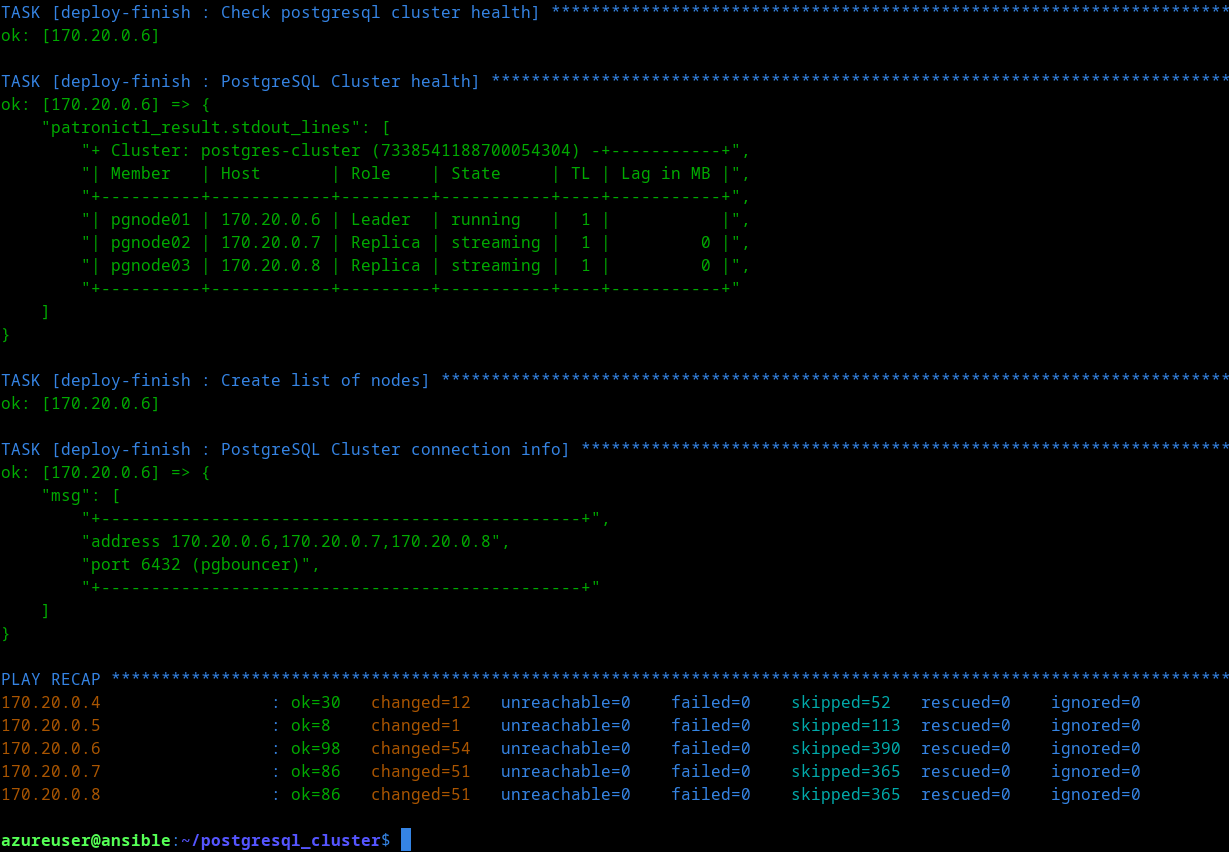This screenshot has width=1229, height=852.
Task: Click the 'Lag in MB' column header
Action: coord(666,173)
